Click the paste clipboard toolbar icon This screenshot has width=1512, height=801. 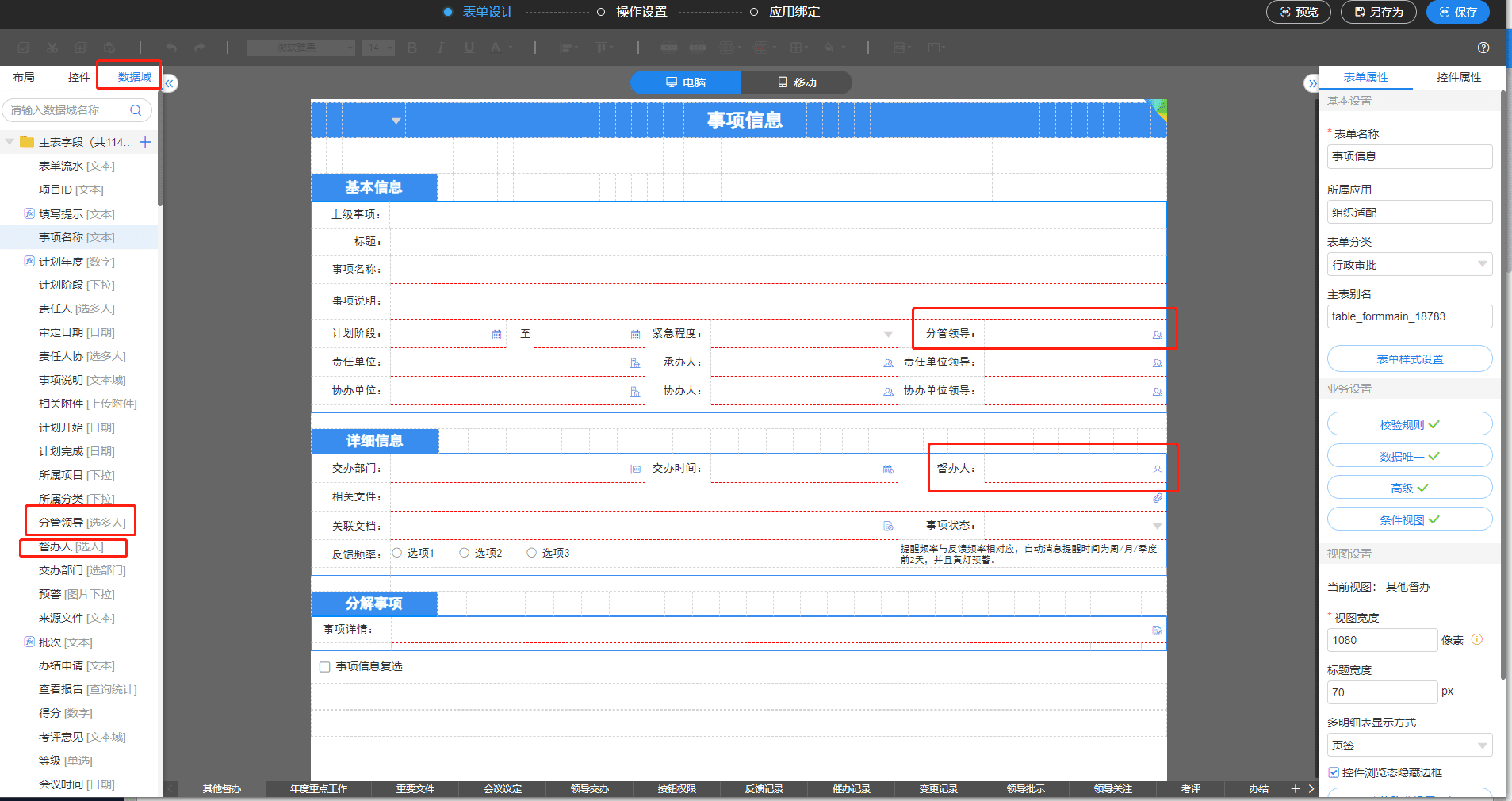point(109,48)
